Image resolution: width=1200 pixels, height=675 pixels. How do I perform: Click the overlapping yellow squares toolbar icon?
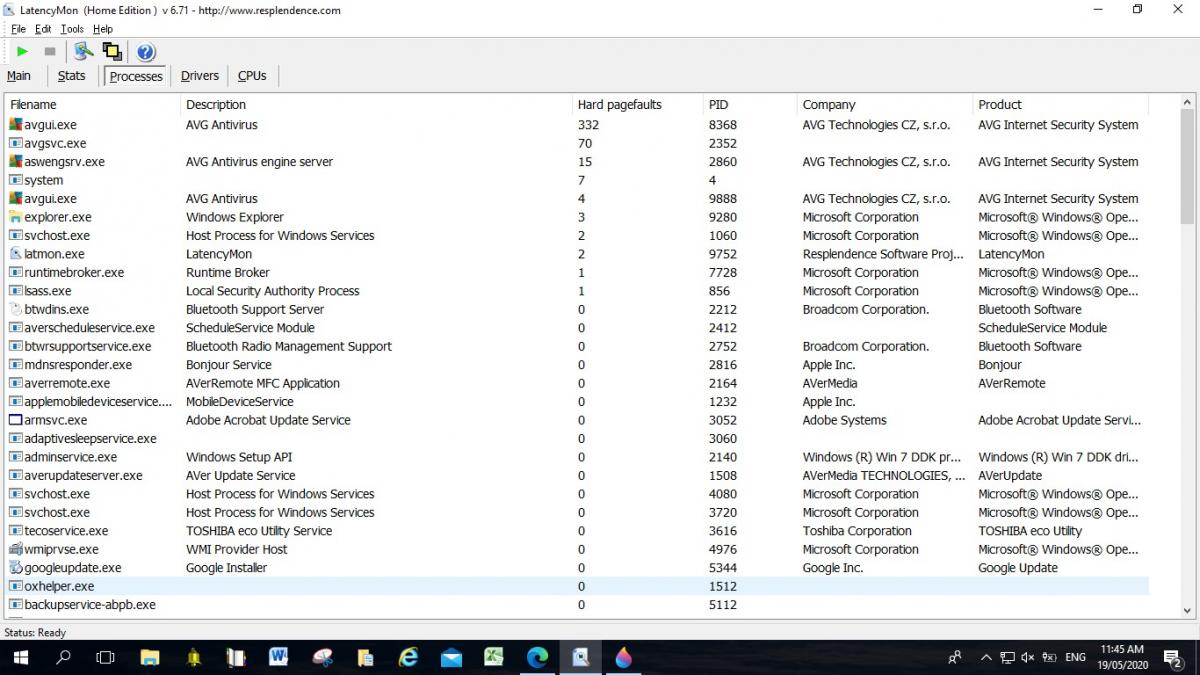coord(112,51)
